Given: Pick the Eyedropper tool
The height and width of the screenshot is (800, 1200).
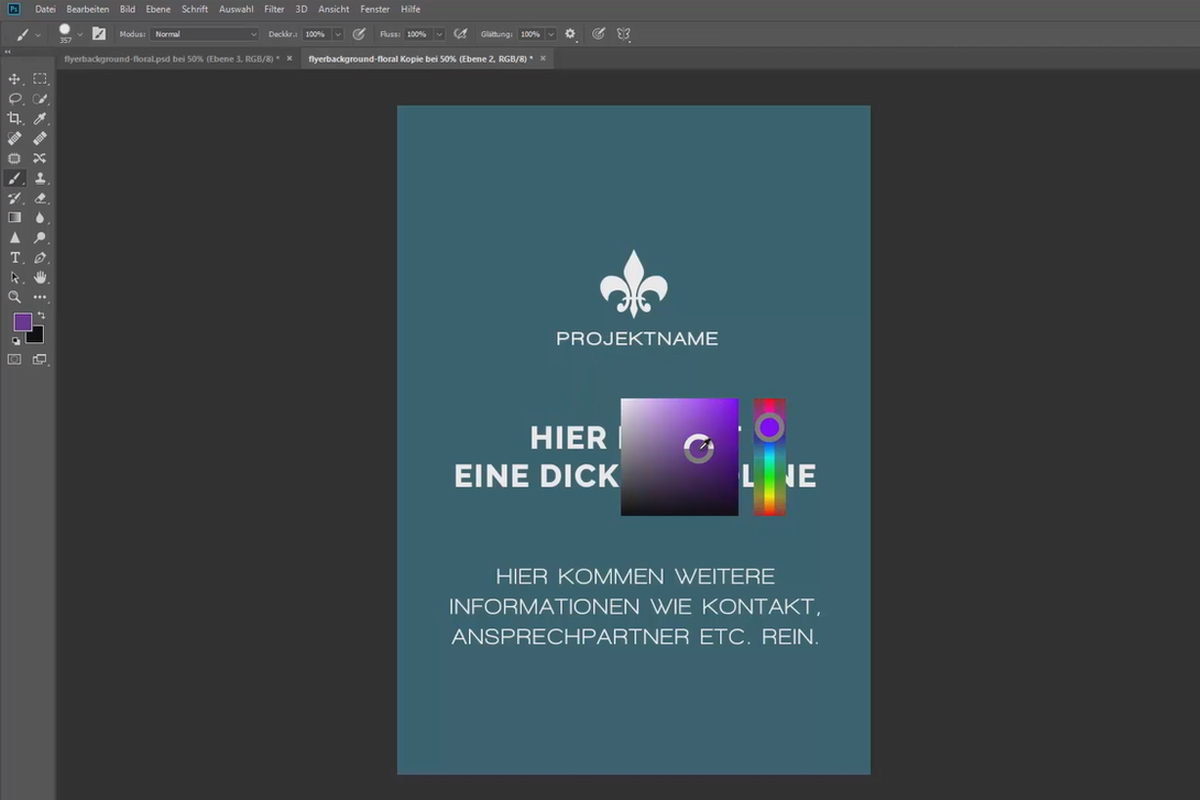Looking at the screenshot, I should click(x=40, y=119).
